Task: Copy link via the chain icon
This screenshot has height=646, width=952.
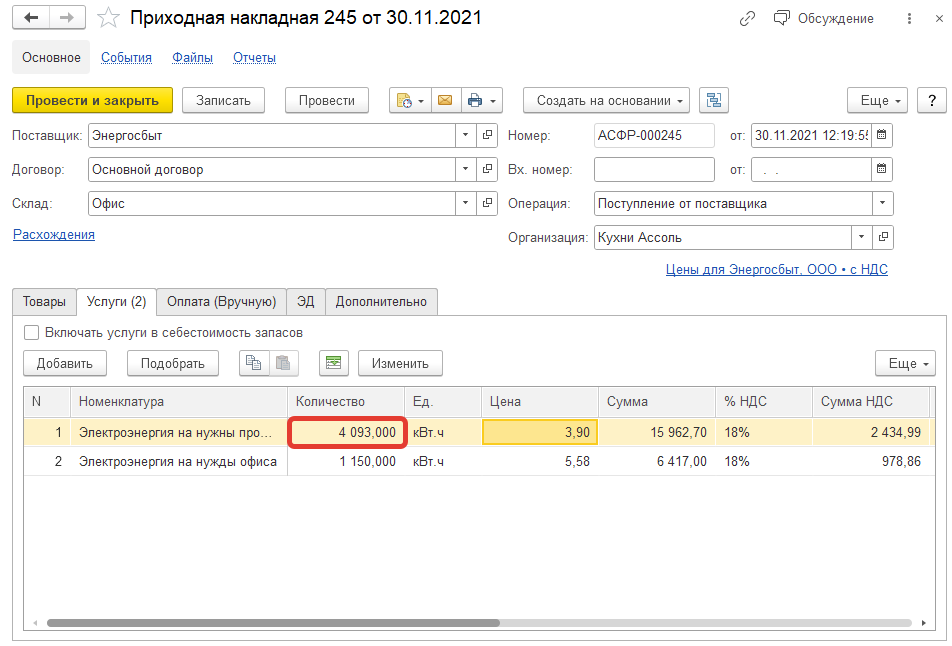Action: pos(747,19)
